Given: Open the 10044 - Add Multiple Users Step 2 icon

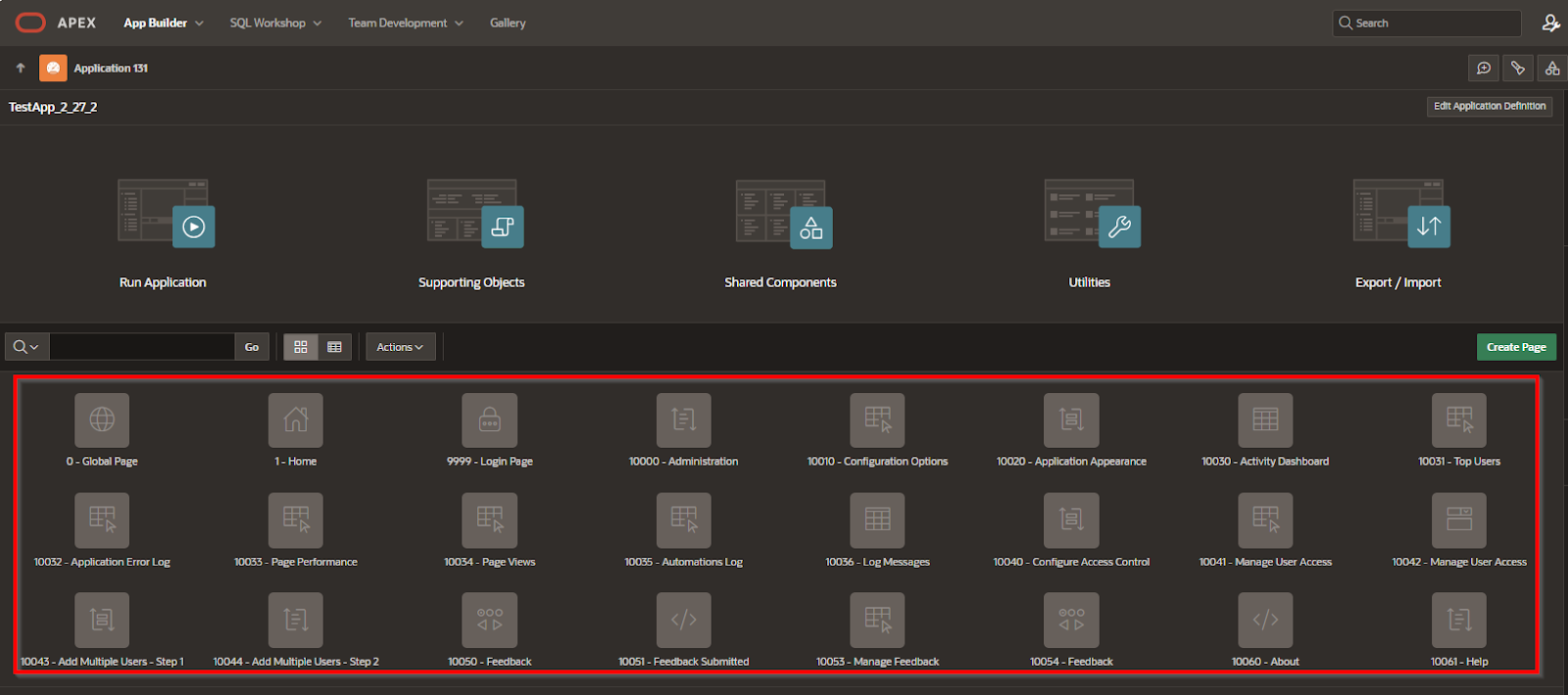Looking at the screenshot, I should [x=296, y=620].
